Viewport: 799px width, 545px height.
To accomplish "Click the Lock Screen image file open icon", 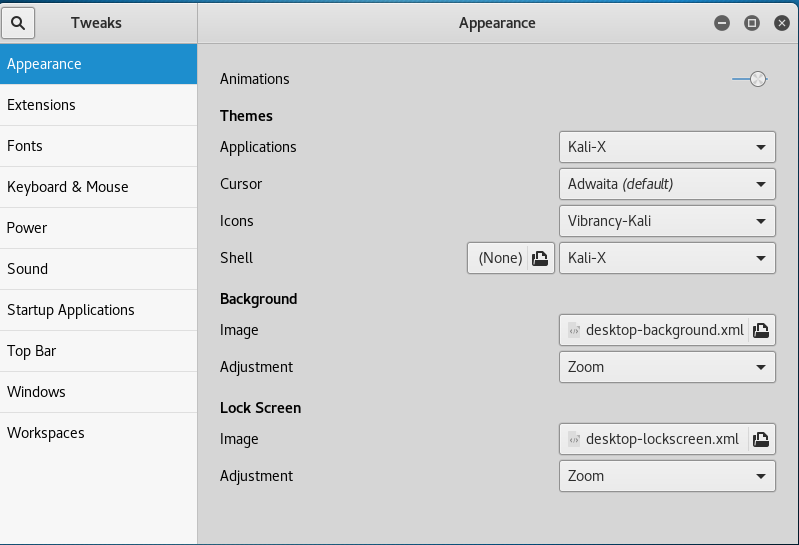I will pyautogui.click(x=760, y=439).
